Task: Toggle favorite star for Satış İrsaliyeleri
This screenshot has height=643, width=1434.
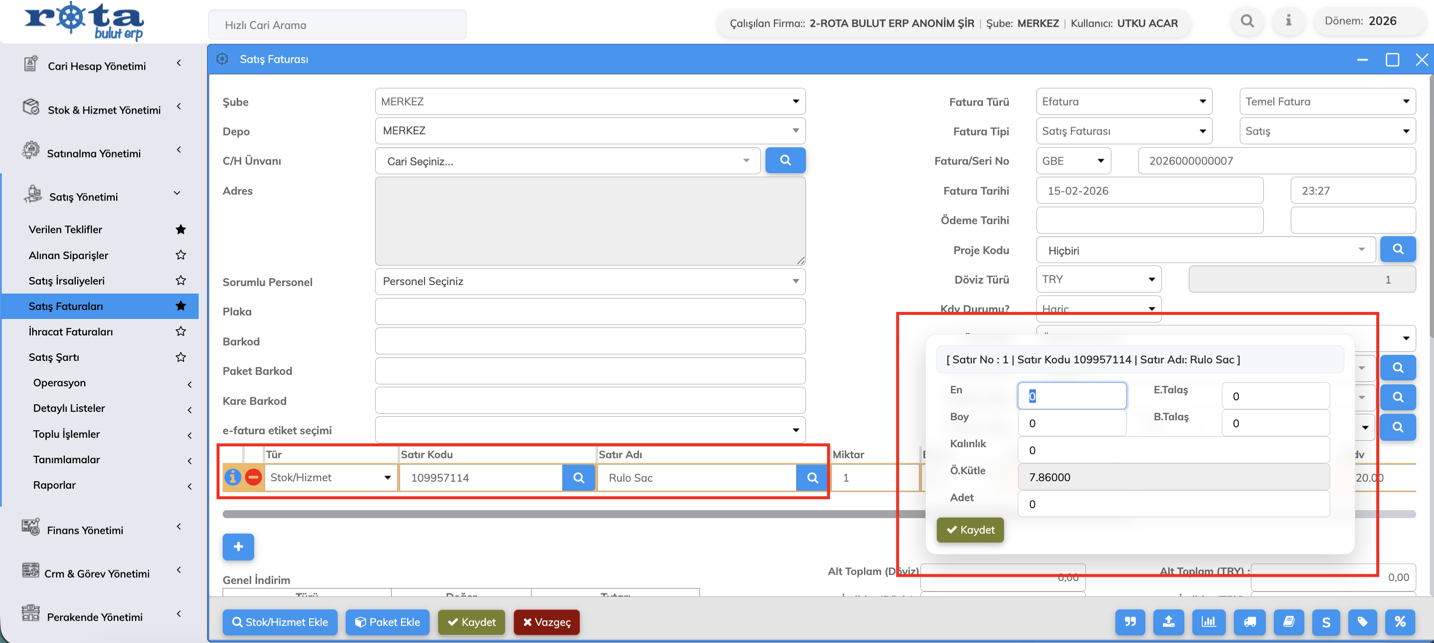Action: pyautogui.click(x=181, y=281)
